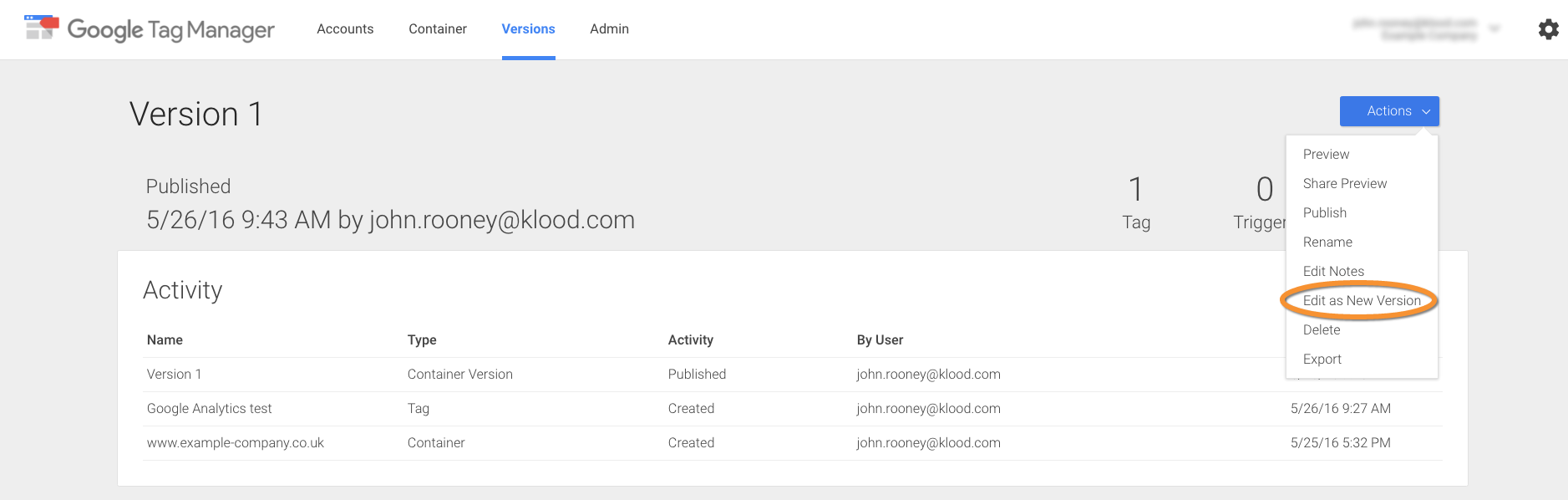This screenshot has width=1568, height=500.
Task: Open the user account dropdown arrow
Action: click(1494, 28)
